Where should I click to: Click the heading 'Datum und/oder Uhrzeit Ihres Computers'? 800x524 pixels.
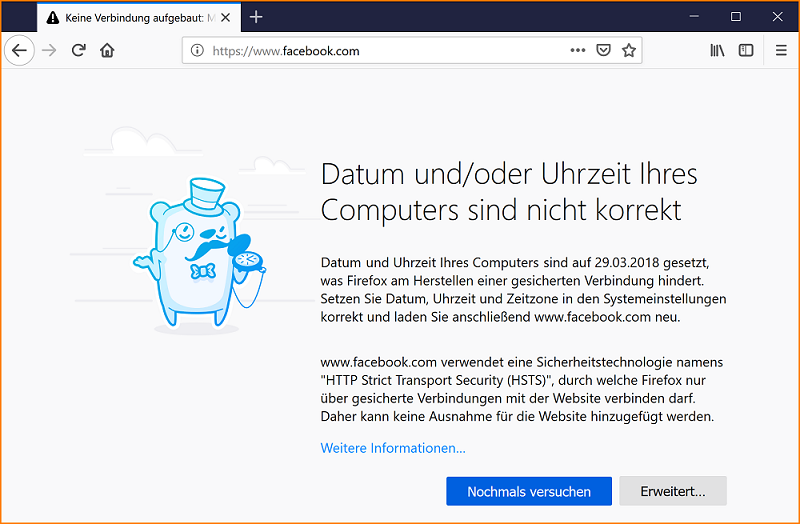[x=509, y=191]
